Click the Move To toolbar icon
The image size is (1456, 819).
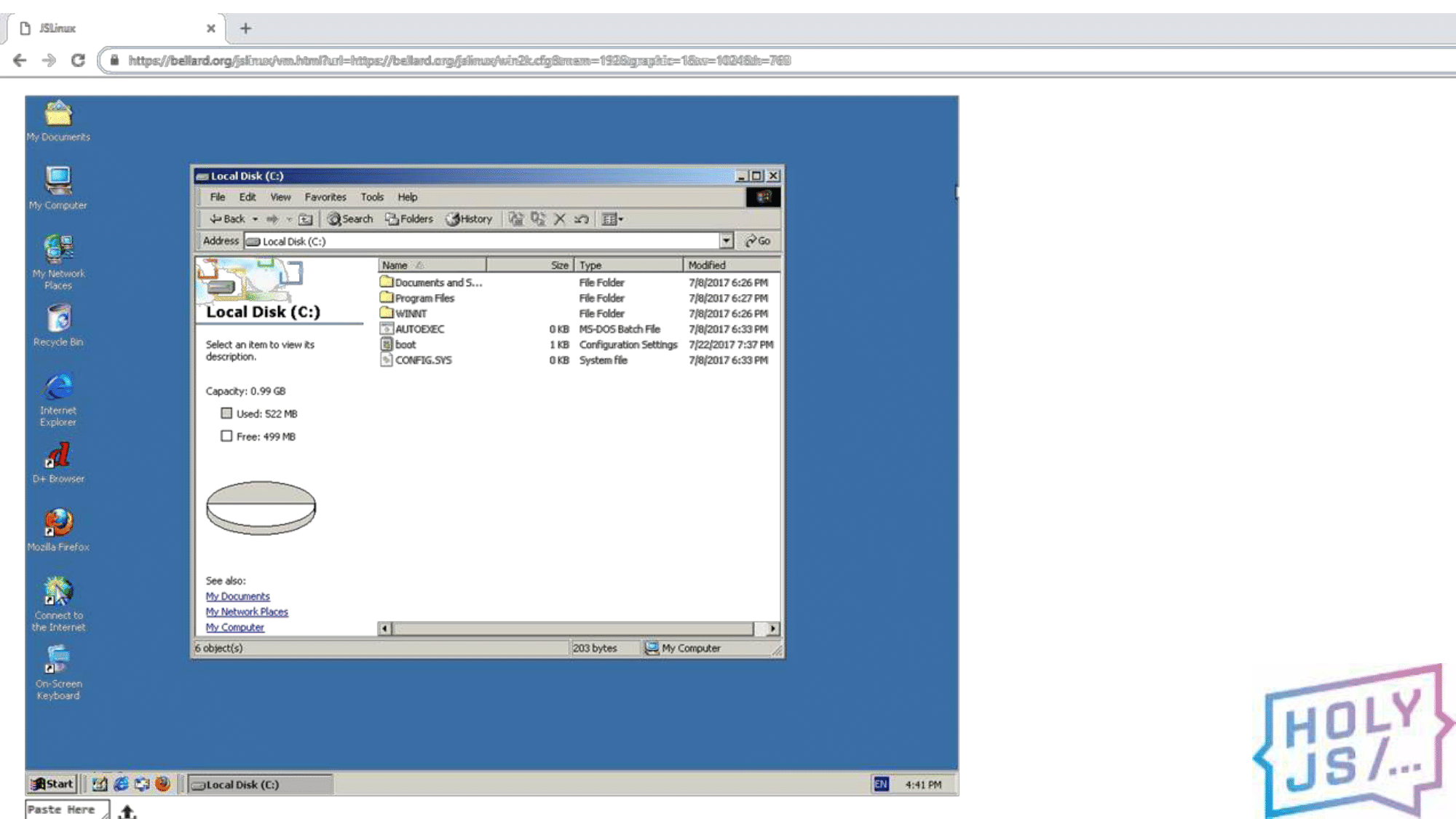coord(516,219)
